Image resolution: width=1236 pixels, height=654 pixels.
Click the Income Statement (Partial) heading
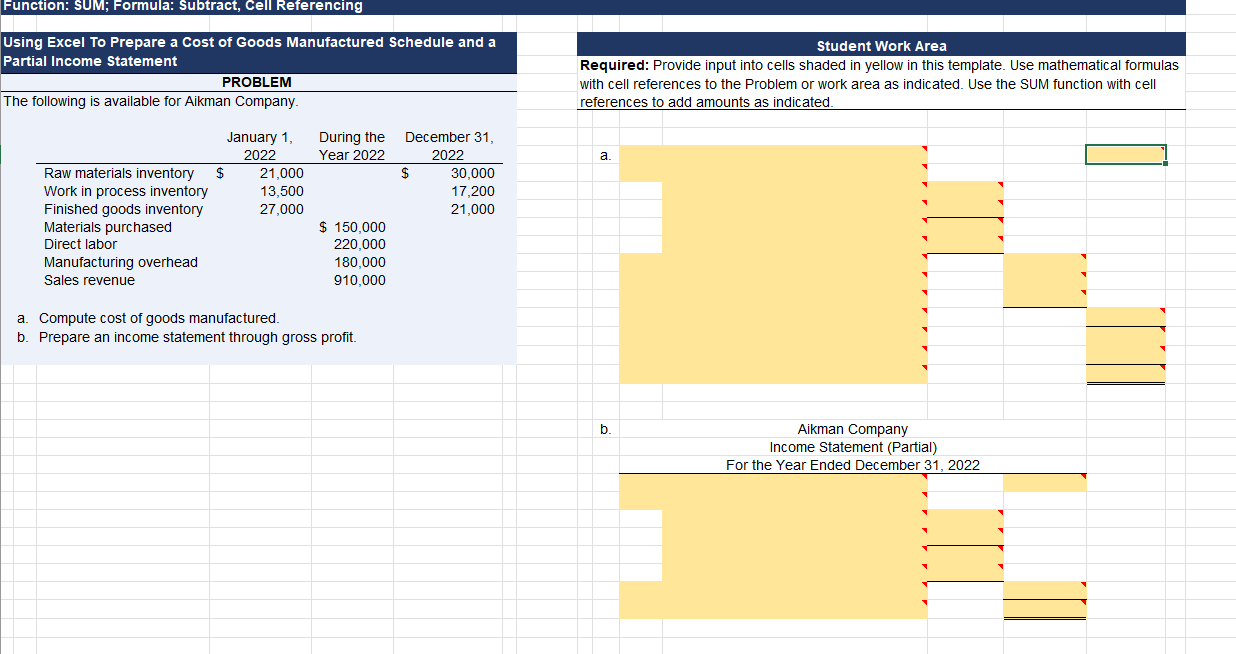[x=851, y=447]
